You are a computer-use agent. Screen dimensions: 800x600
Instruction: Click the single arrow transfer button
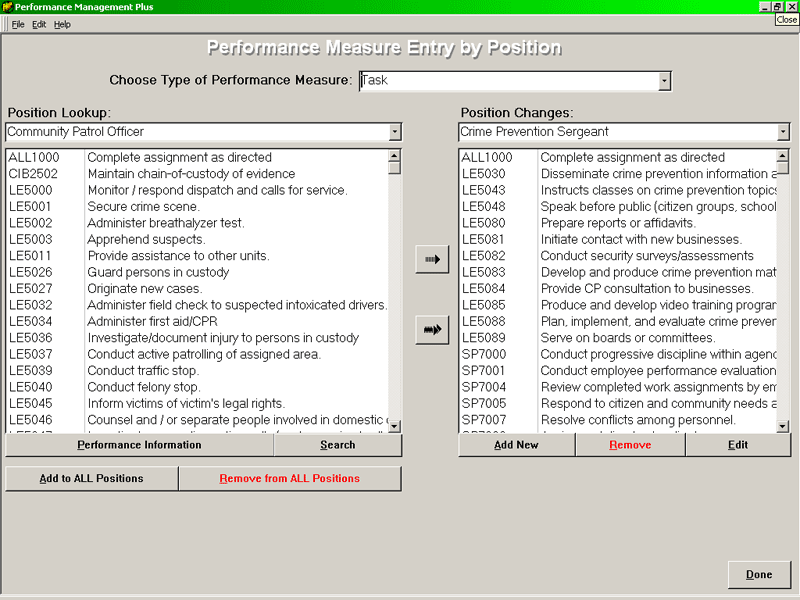[432, 259]
